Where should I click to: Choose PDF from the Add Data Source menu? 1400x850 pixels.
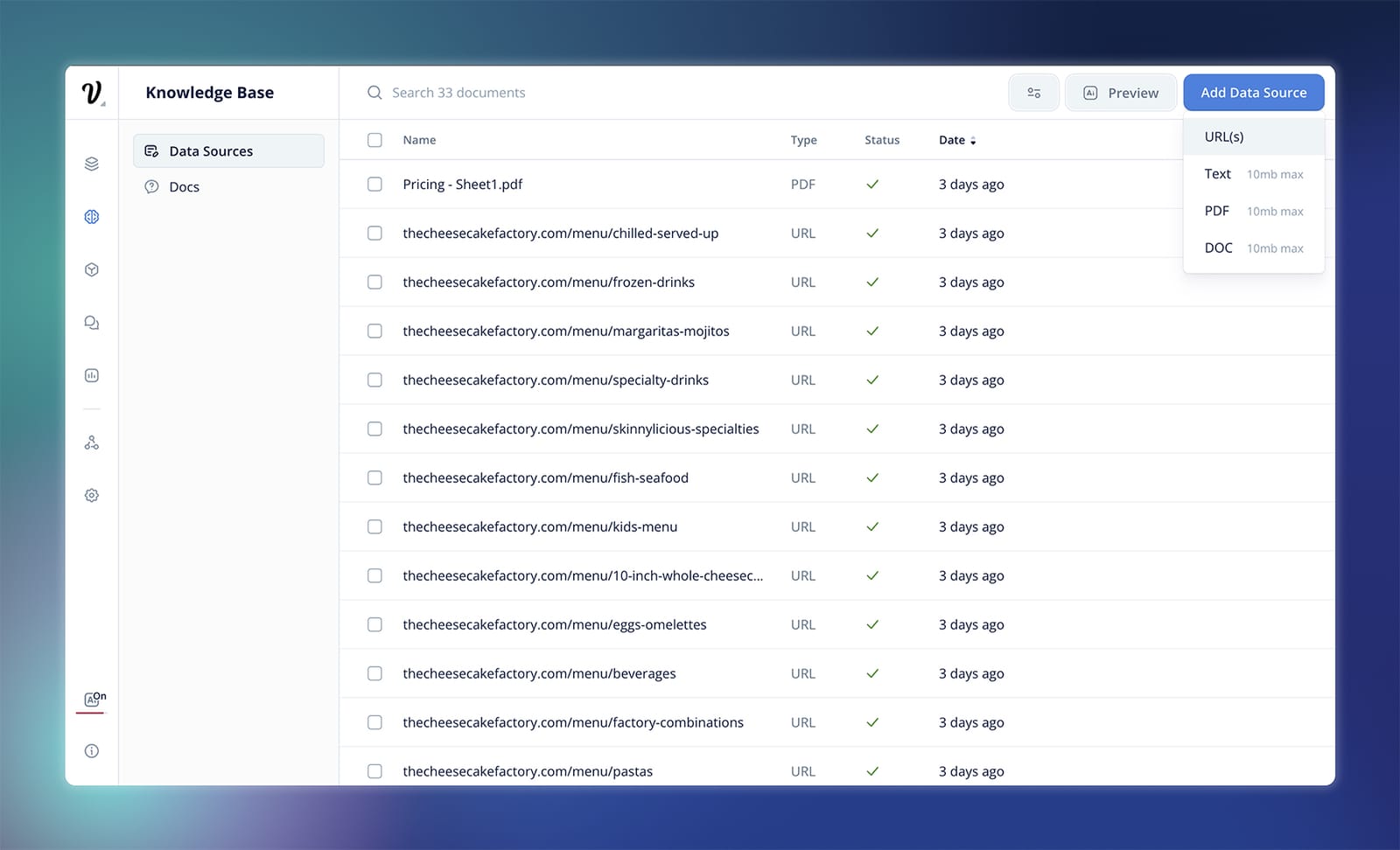(x=1253, y=211)
